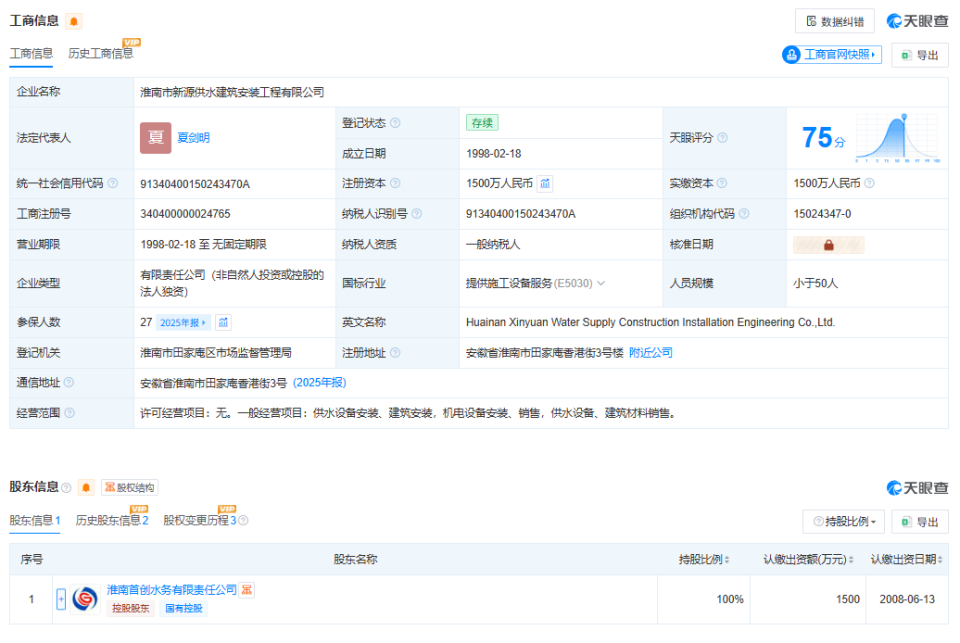Select the English company name text
This screenshot has width=960, height=643.
650,322
